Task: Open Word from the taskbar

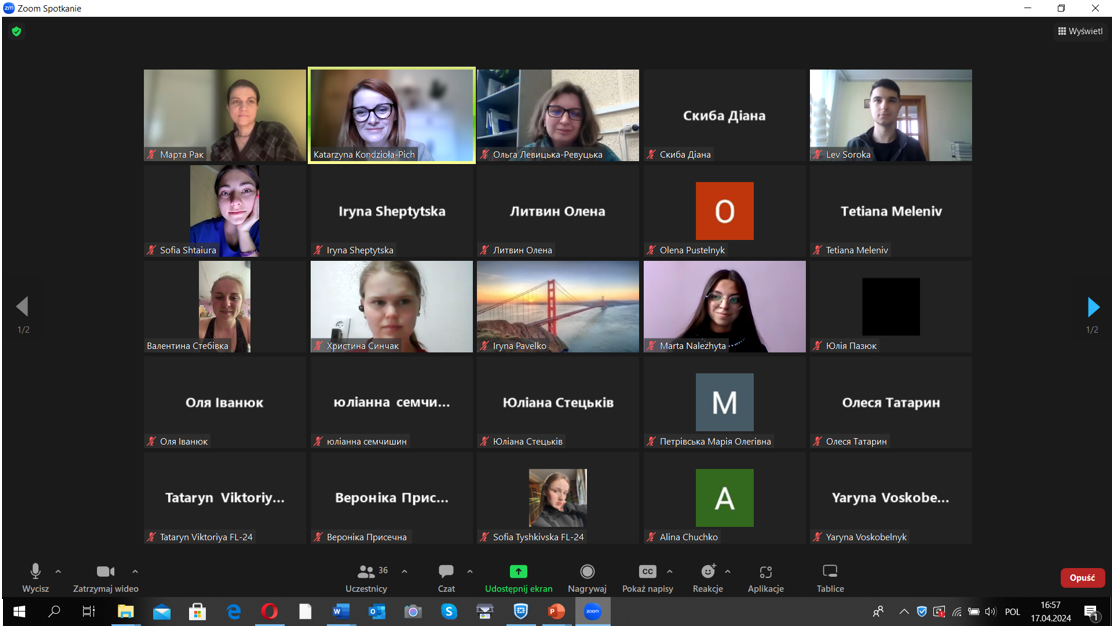Action: [341, 611]
